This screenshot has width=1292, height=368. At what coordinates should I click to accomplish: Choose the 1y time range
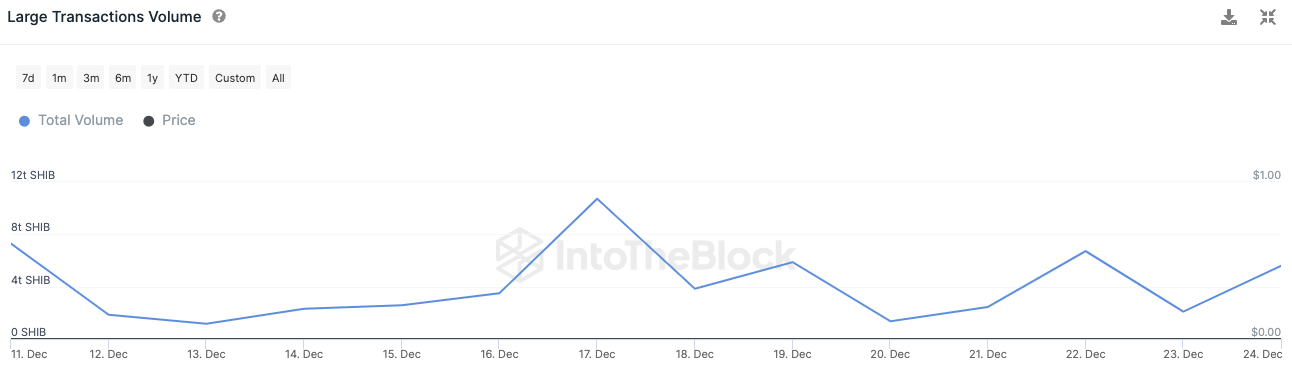tap(152, 78)
